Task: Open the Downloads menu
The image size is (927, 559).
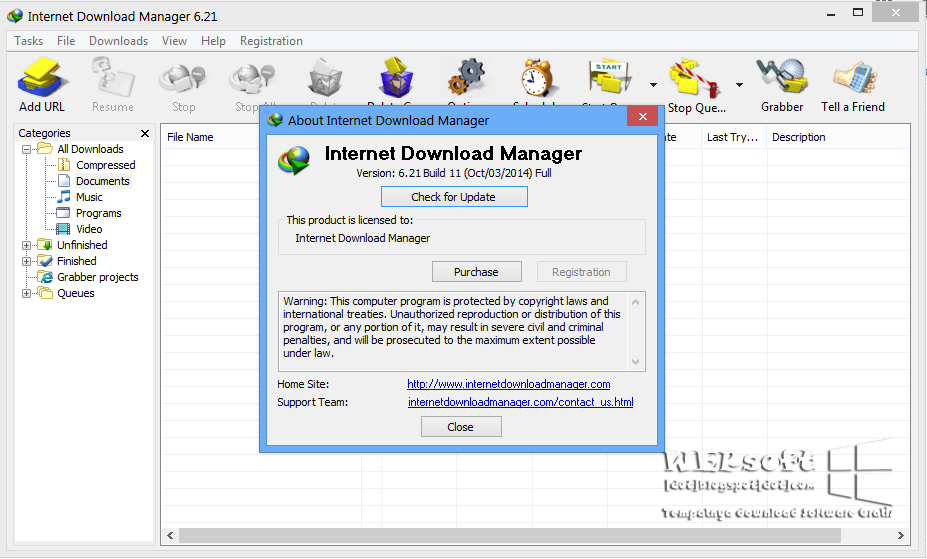Action: (x=118, y=41)
